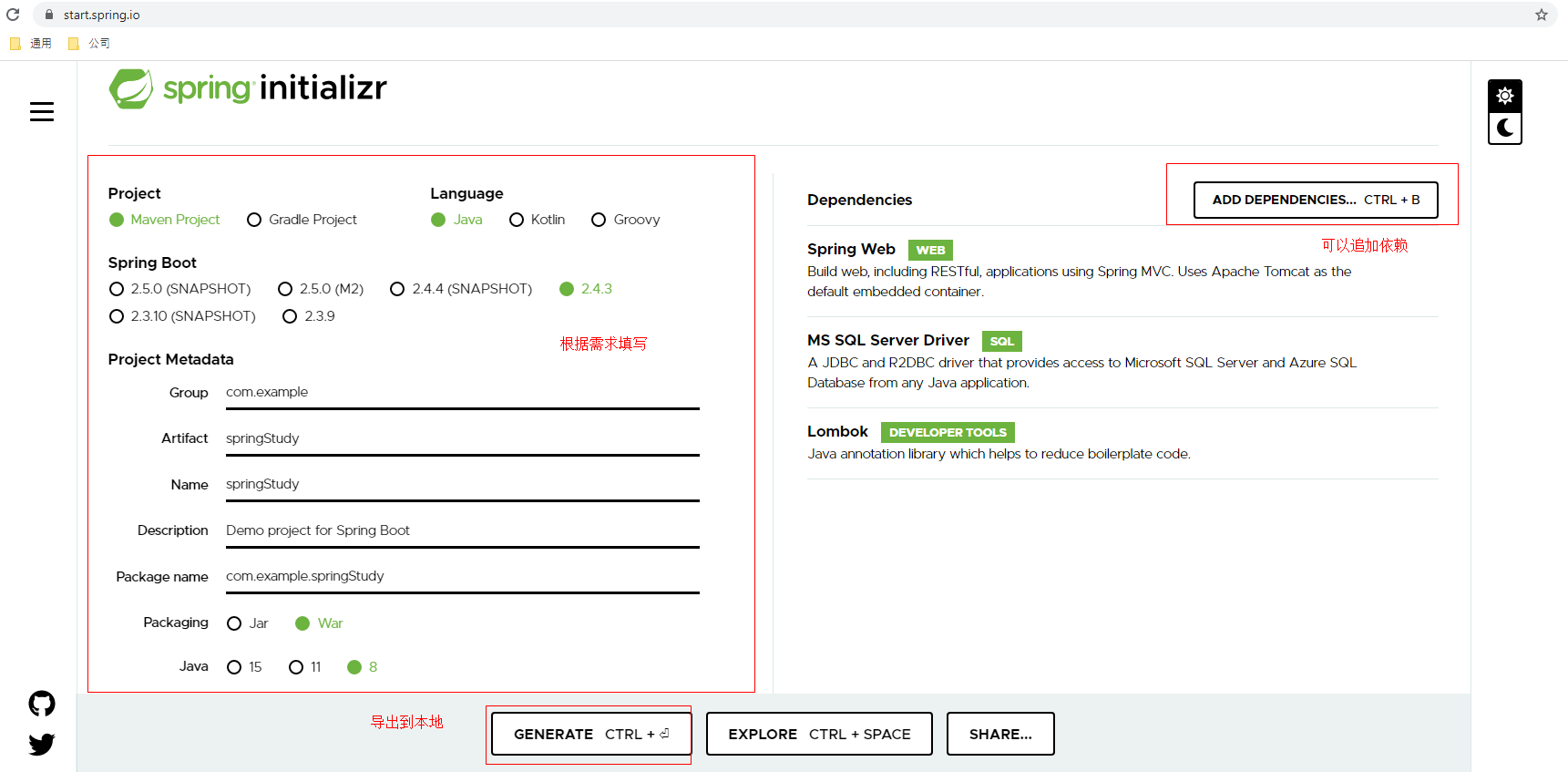Choose War packaging
Image resolution: width=1568 pixels, height=772 pixels.
point(319,623)
